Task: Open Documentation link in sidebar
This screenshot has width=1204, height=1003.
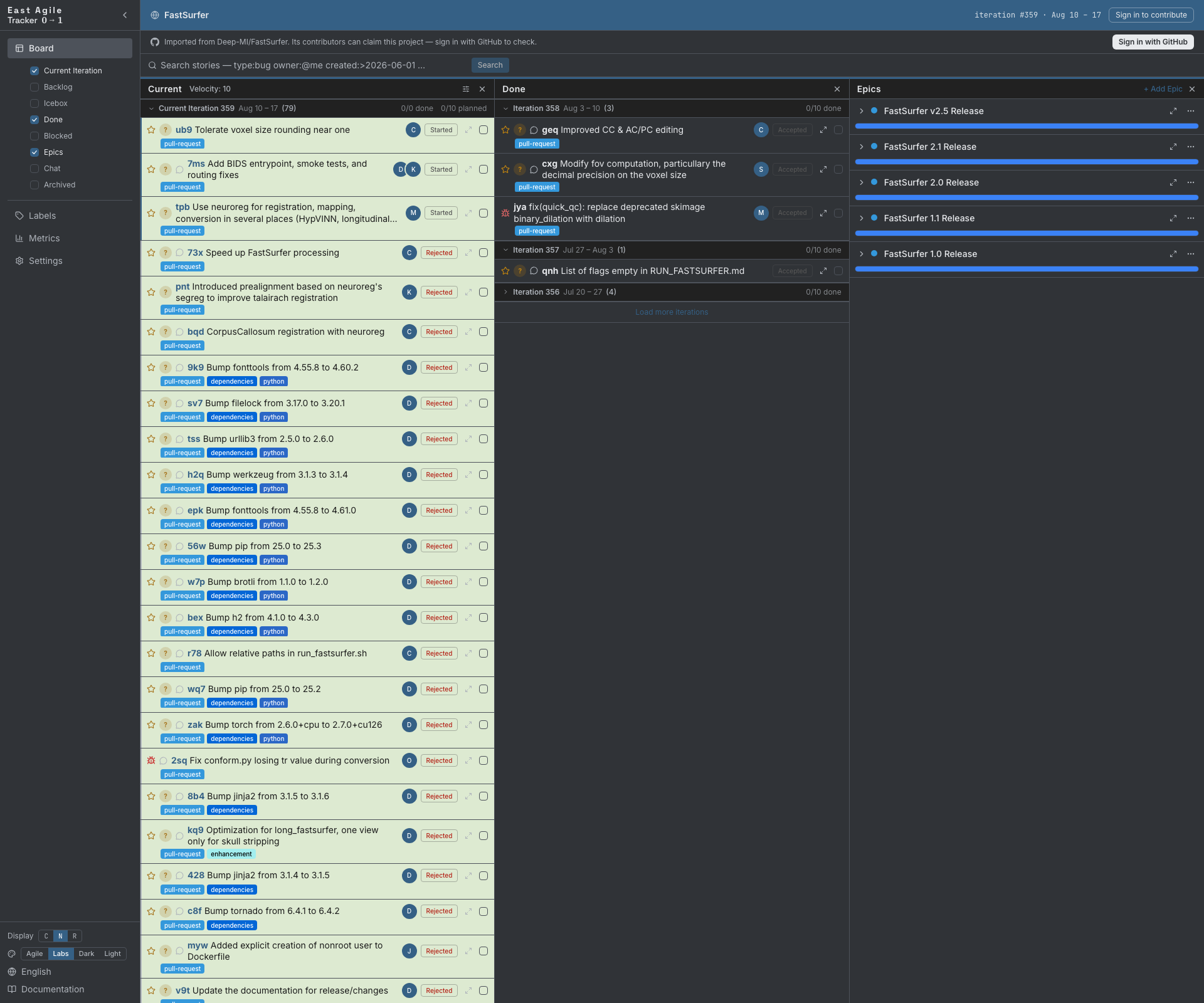Action: 53,989
